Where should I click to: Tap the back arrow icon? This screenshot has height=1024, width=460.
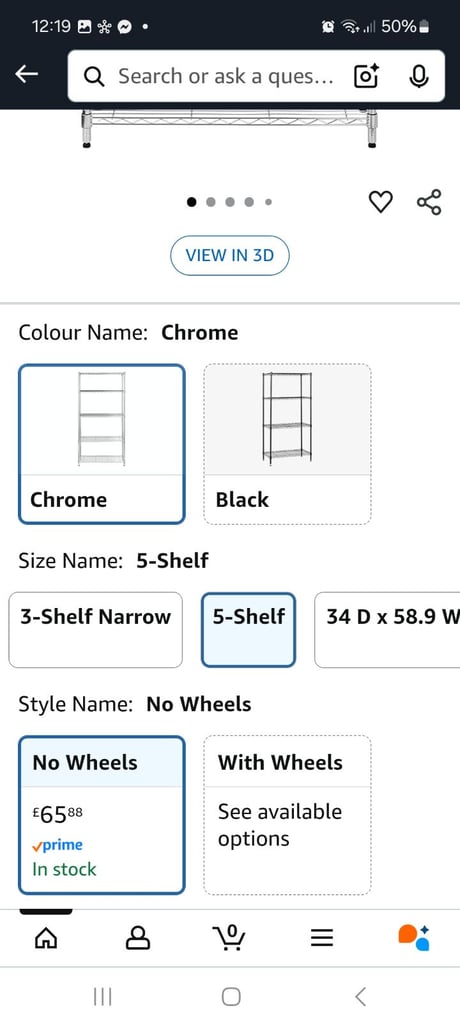coord(27,75)
